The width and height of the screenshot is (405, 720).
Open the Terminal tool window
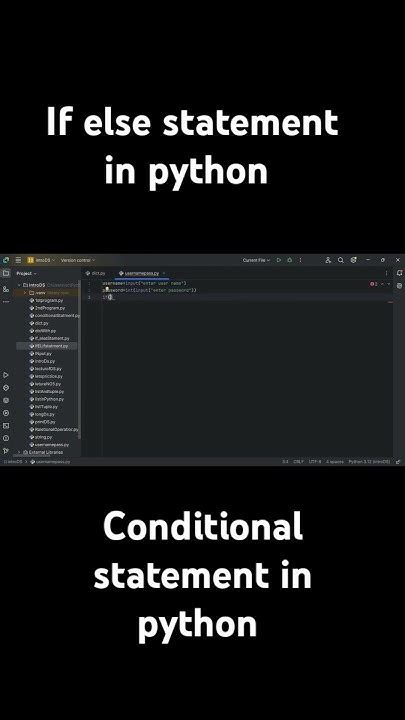click(6, 425)
